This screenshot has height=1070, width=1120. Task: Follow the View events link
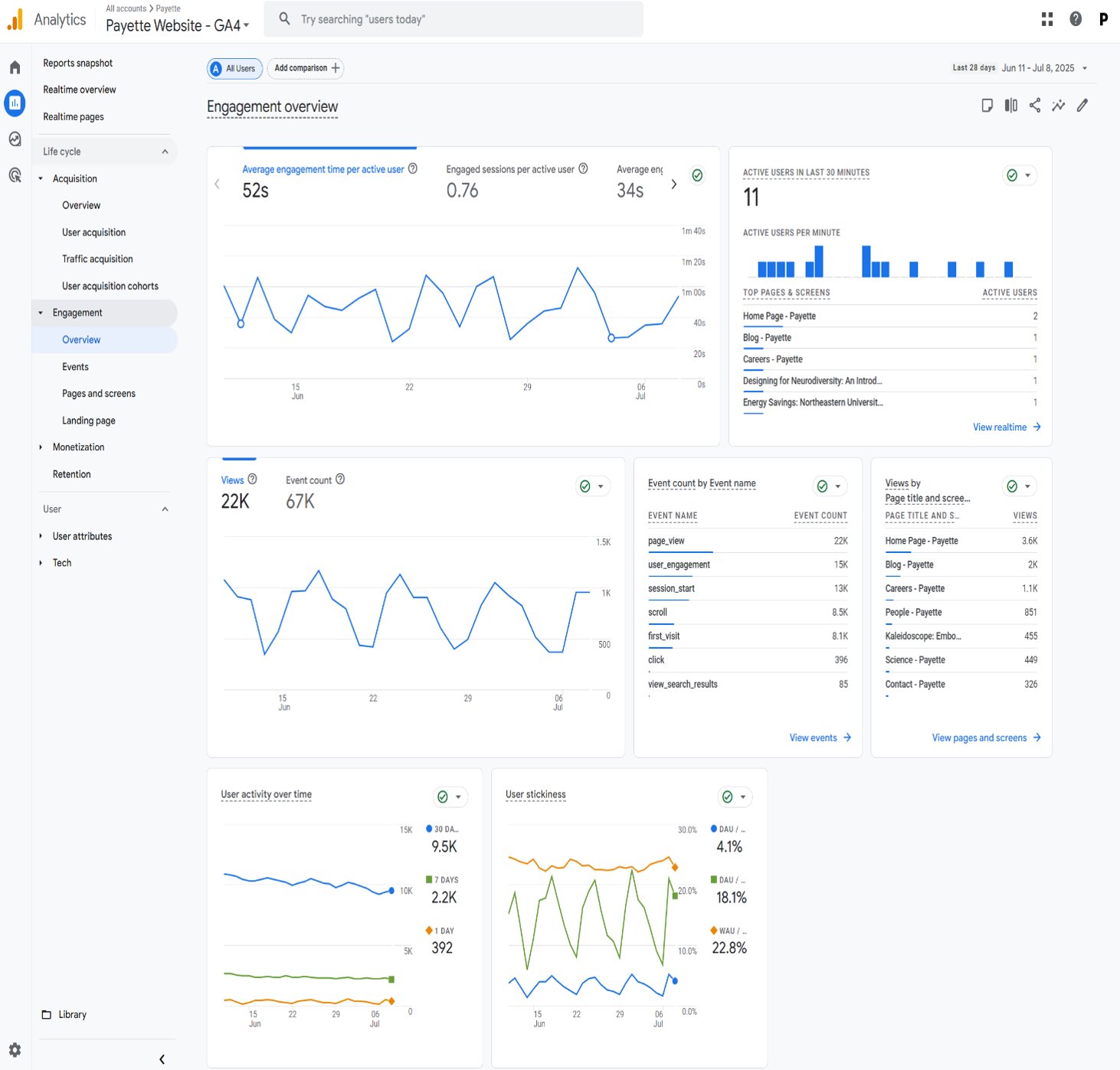(x=820, y=738)
